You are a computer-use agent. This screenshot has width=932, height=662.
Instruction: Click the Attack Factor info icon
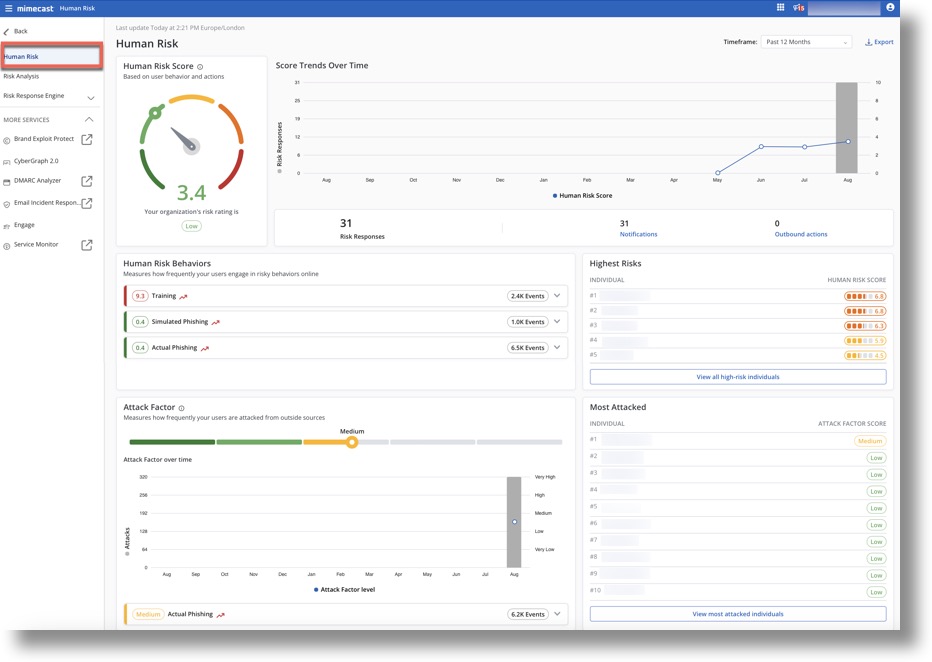181,408
